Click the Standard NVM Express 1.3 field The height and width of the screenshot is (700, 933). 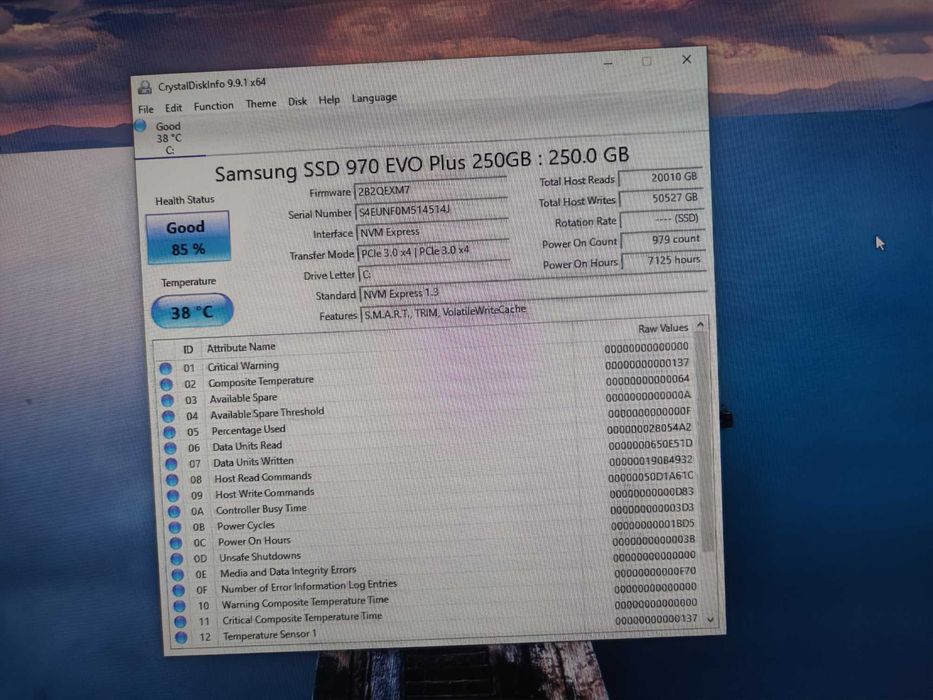point(534,291)
